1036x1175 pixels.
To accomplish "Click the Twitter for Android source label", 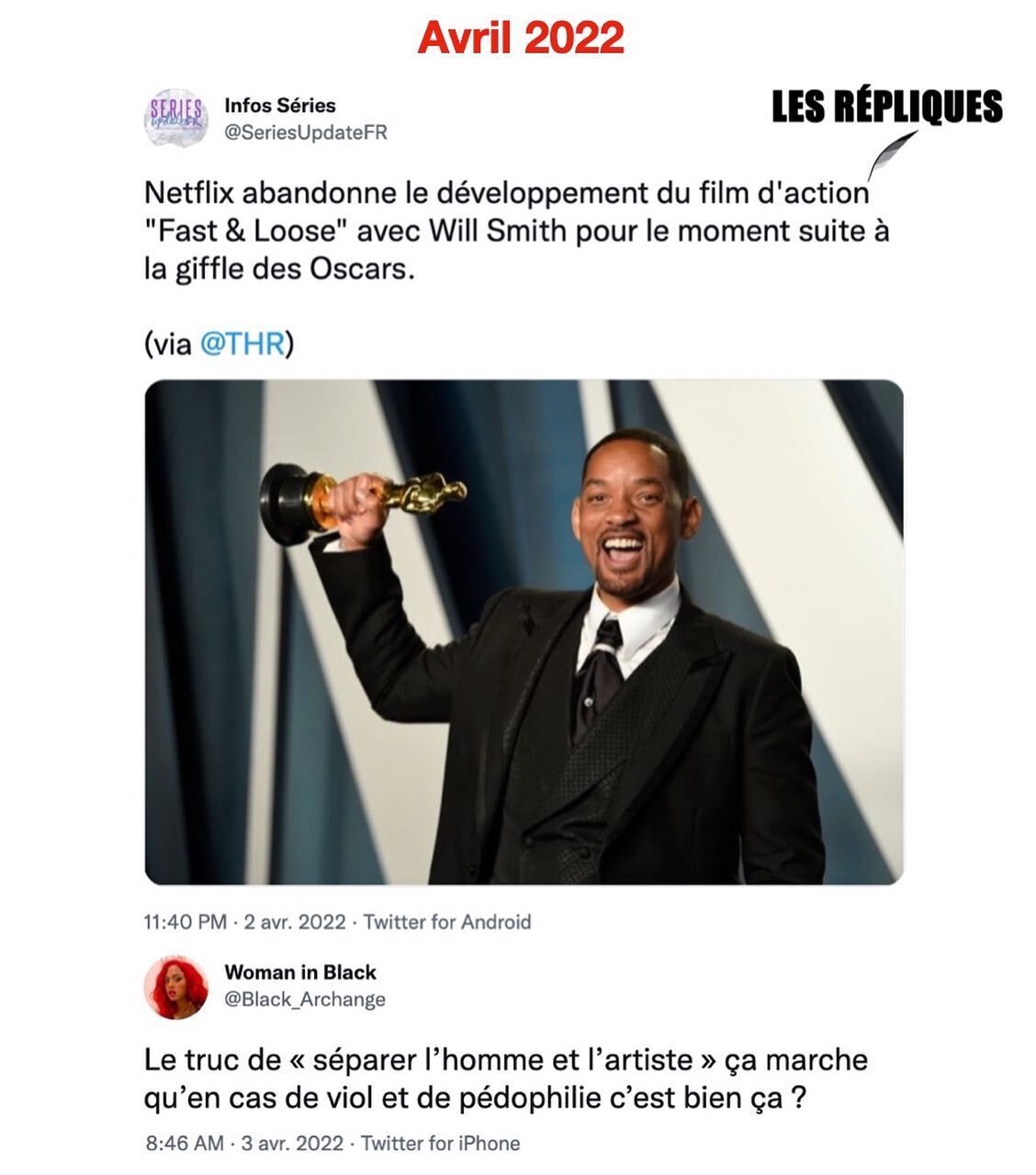I will [x=447, y=921].
